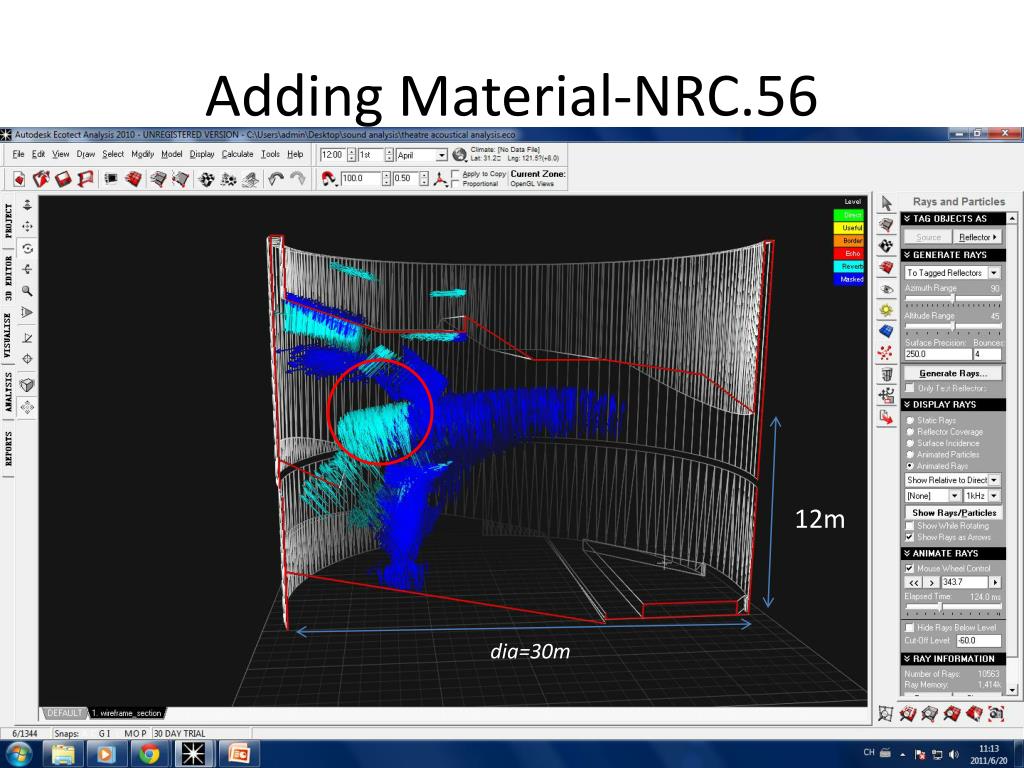Open the April month dropdown

click(421, 155)
